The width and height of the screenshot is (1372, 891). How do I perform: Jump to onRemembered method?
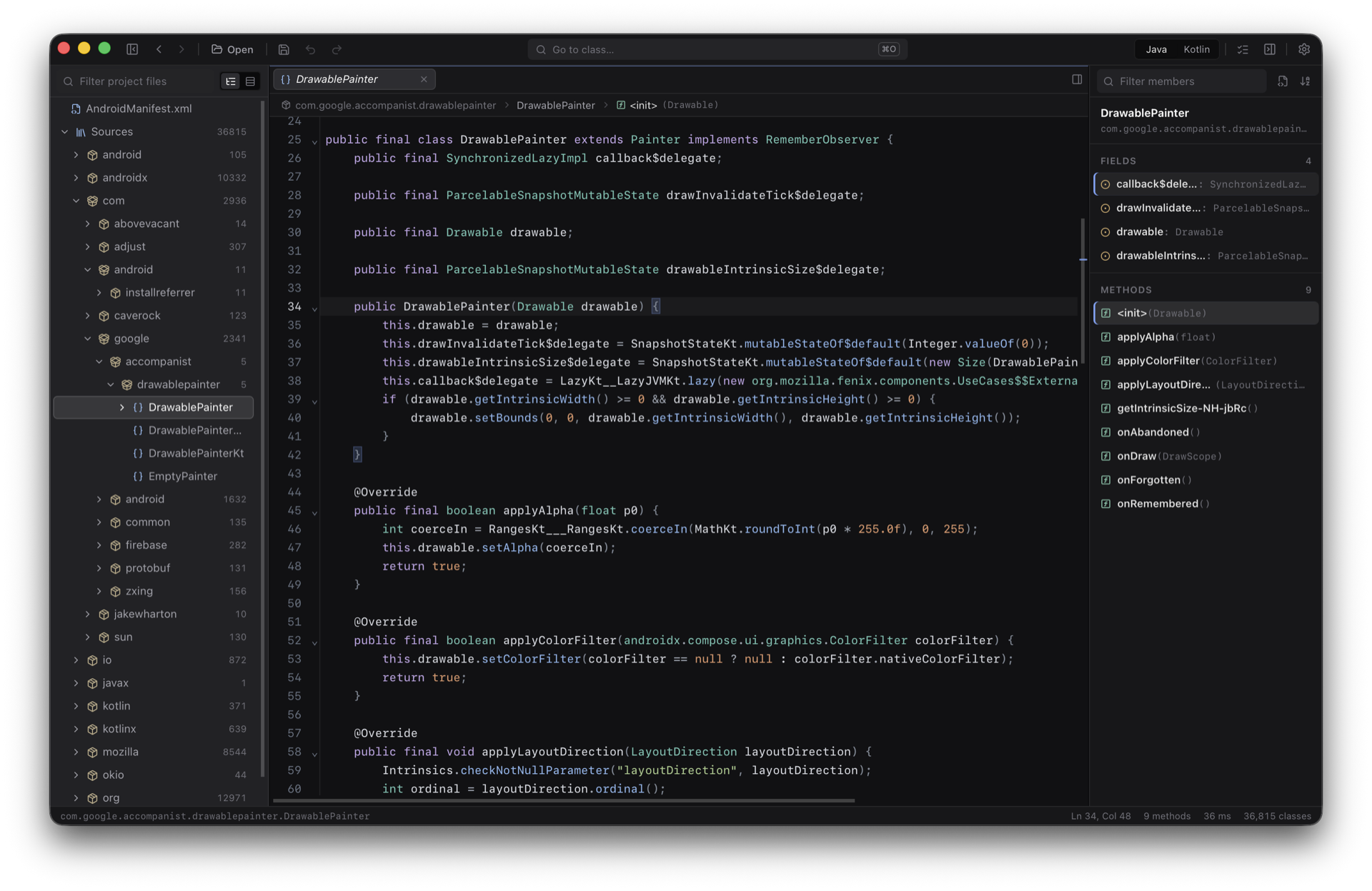pos(1206,504)
